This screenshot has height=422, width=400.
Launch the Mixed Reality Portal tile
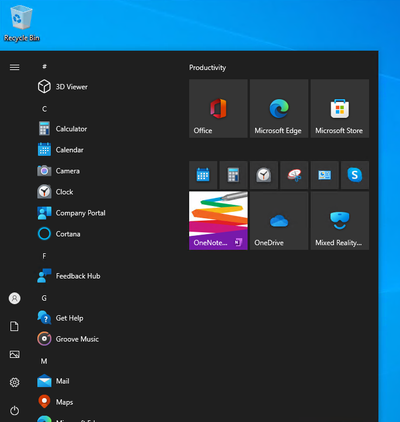340,220
